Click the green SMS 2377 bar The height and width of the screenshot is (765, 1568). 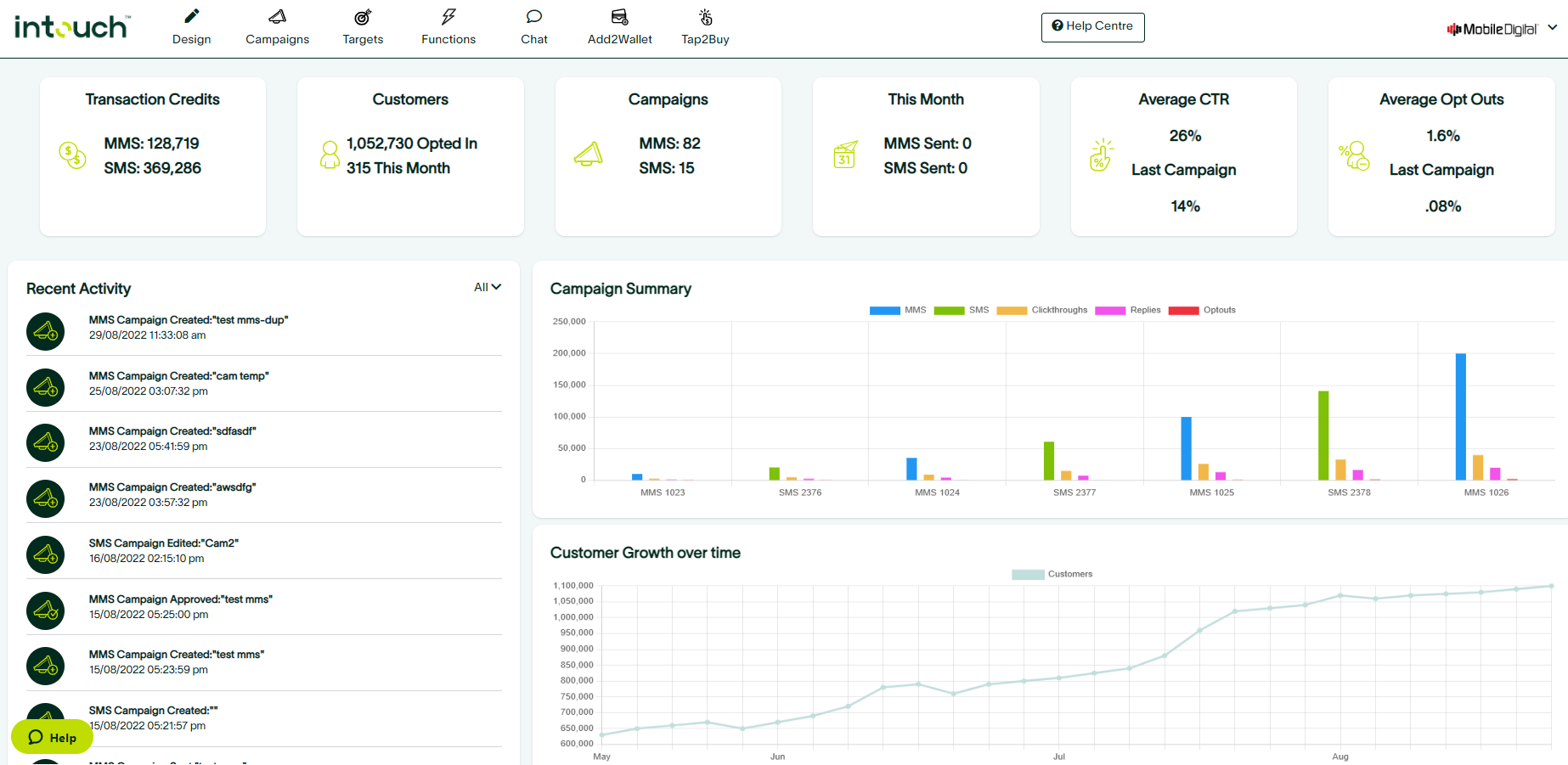1049,461
